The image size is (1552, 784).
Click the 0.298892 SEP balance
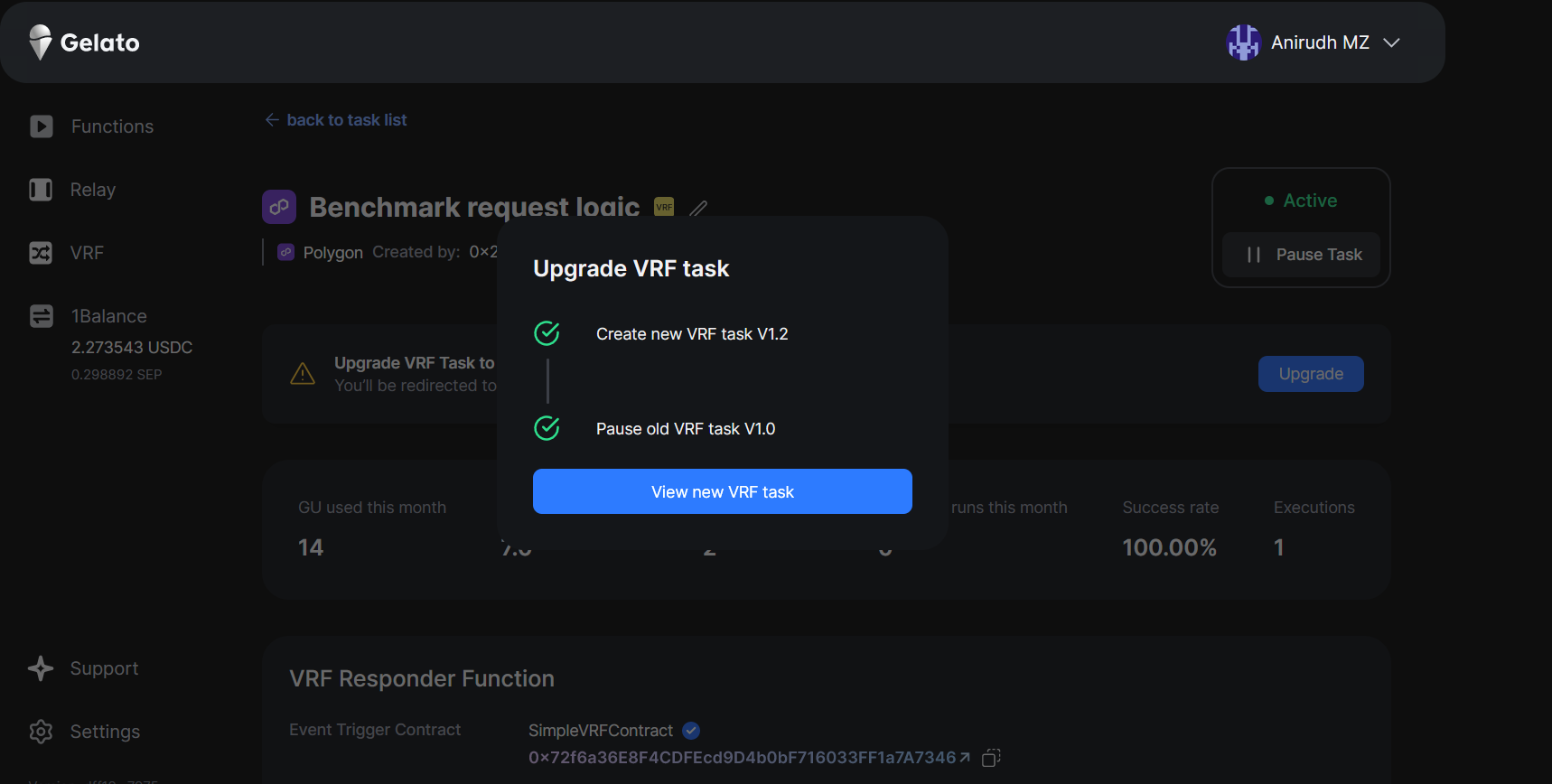point(117,375)
